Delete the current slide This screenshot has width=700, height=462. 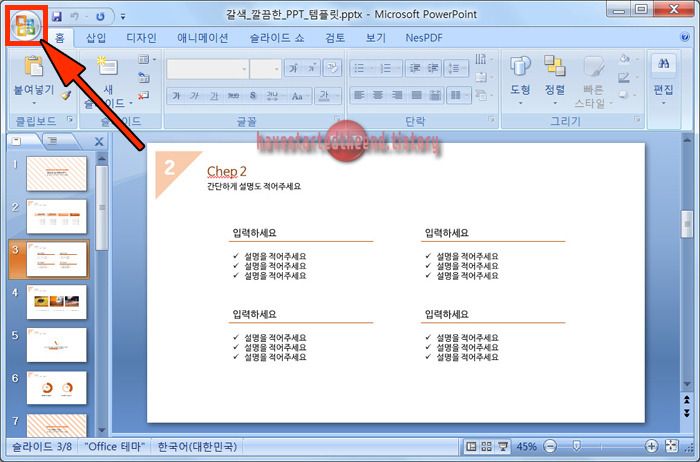tap(144, 96)
